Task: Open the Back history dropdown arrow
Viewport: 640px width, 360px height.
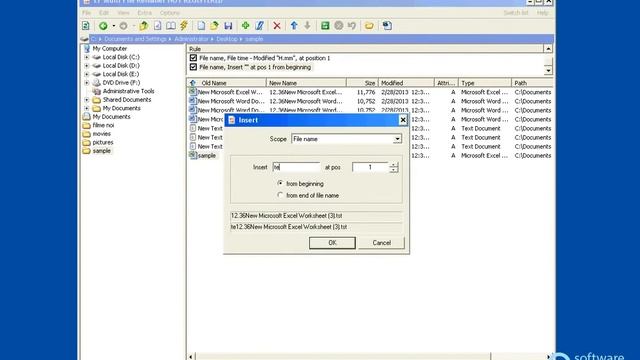Action: tap(113, 26)
